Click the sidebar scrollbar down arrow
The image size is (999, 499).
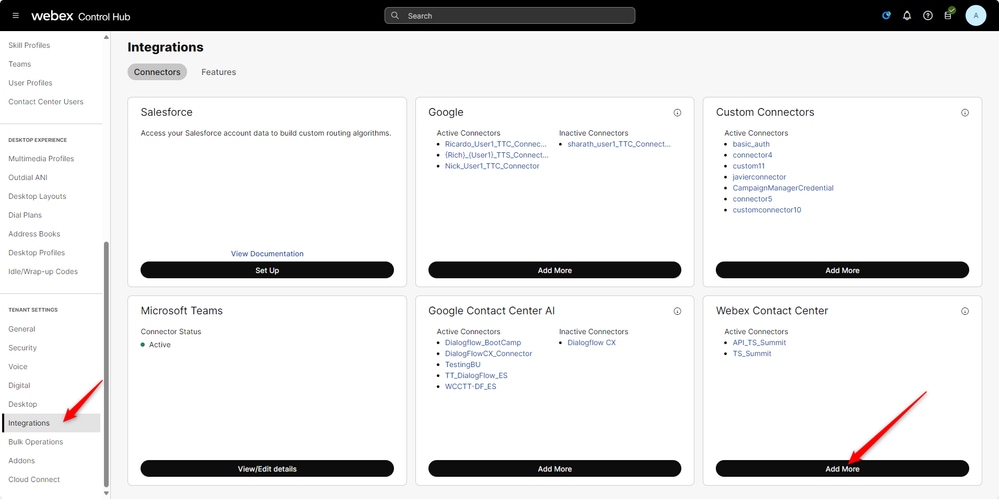(x=106, y=493)
